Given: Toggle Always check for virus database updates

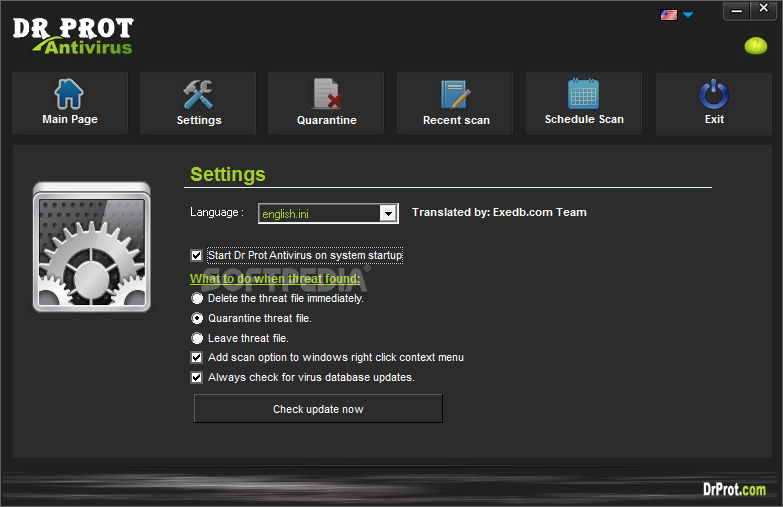Looking at the screenshot, I should tap(303, 377).
